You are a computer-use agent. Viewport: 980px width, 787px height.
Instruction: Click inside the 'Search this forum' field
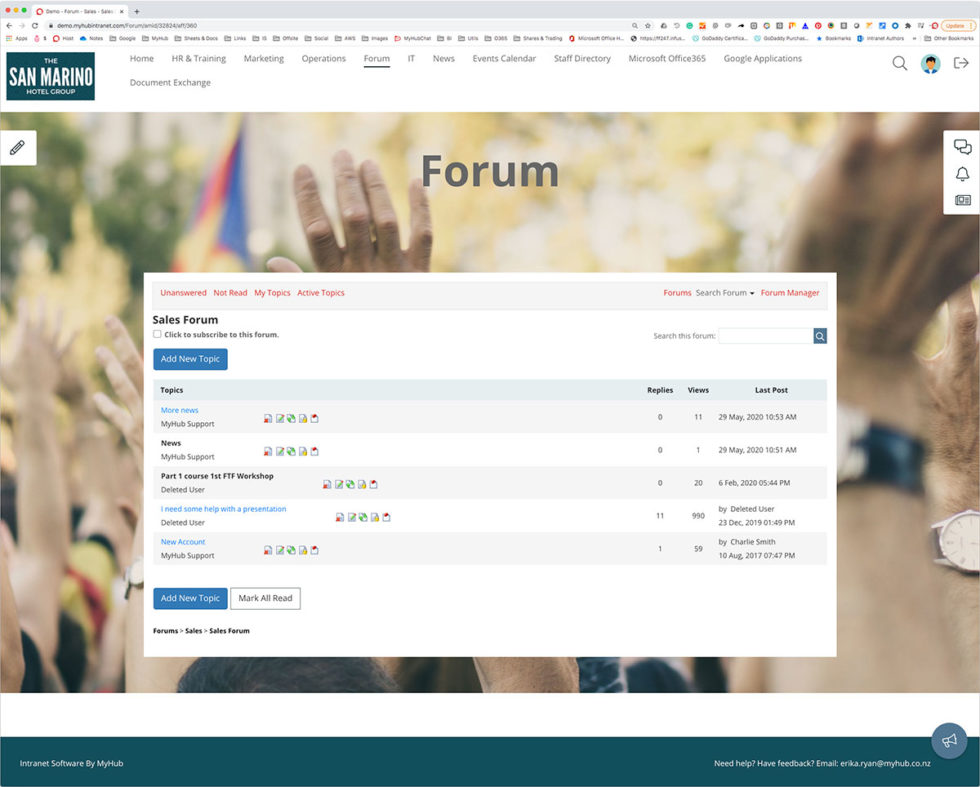pyautogui.click(x=765, y=335)
